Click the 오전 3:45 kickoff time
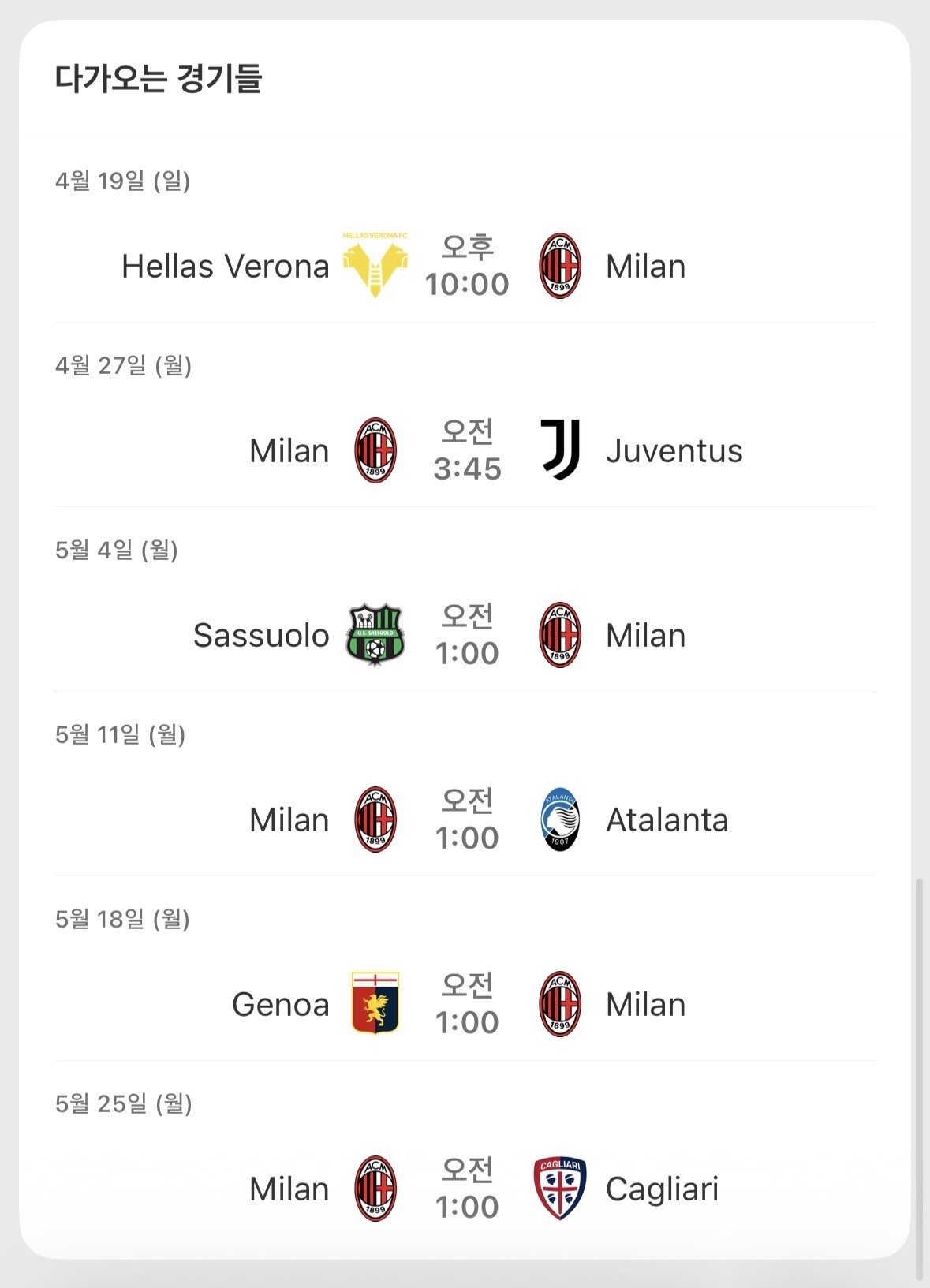Viewport: 930px width, 1288px height. click(467, 451)
